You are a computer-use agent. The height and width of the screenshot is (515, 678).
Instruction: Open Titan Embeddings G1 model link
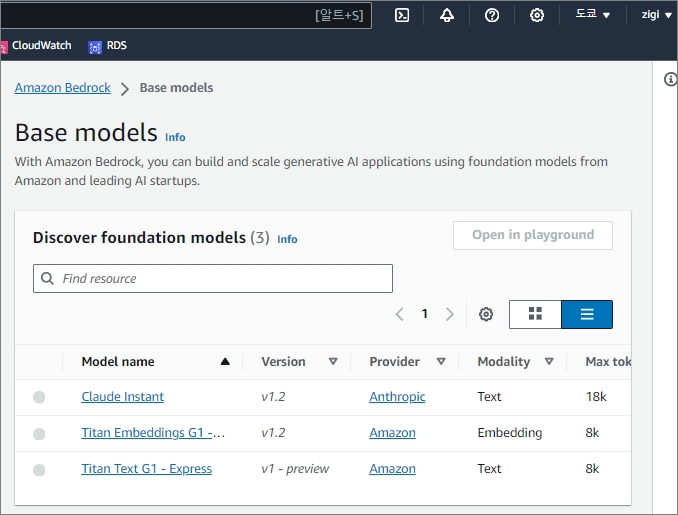point(153,432)
